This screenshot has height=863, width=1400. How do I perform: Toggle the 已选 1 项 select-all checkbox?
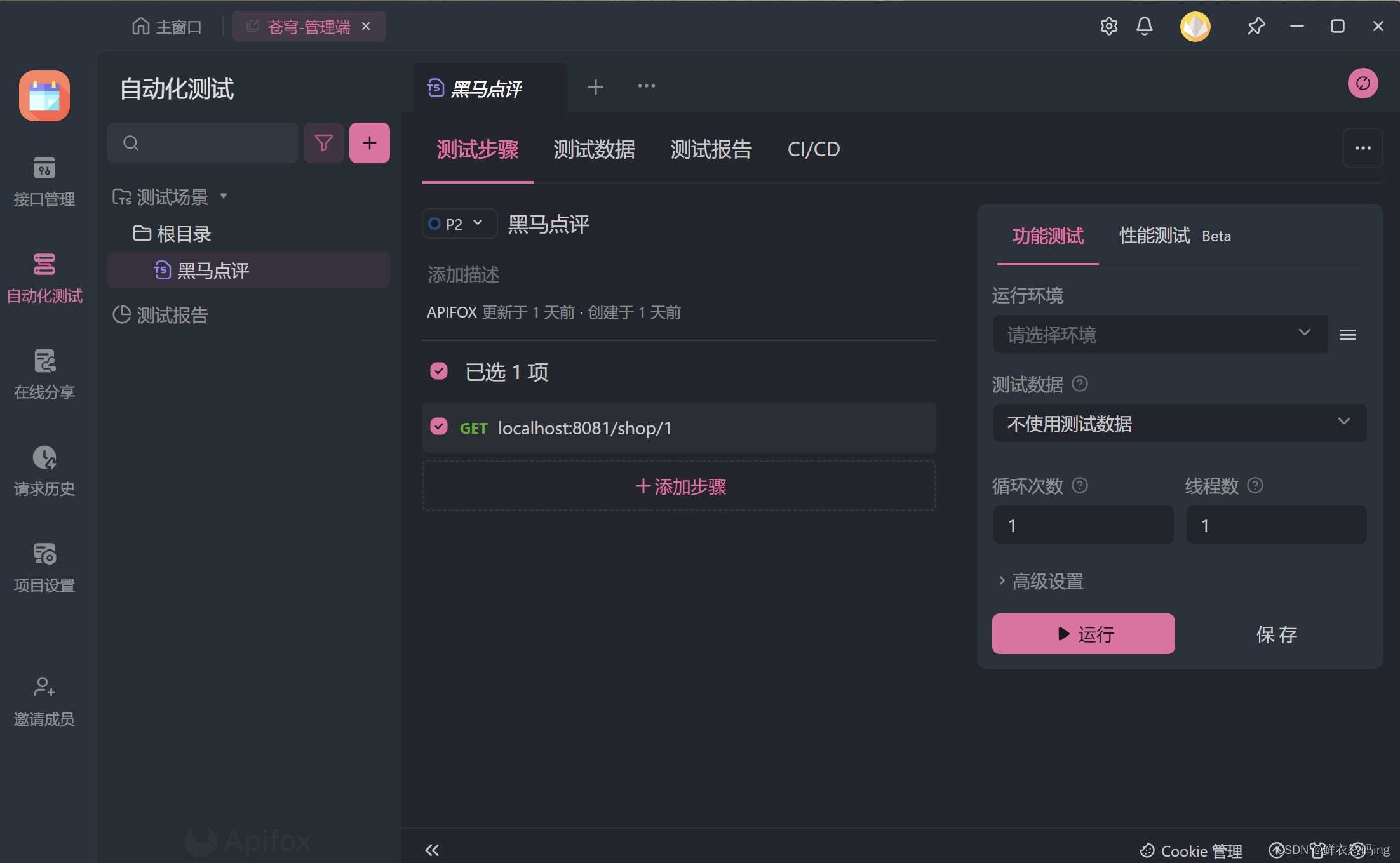439,371
